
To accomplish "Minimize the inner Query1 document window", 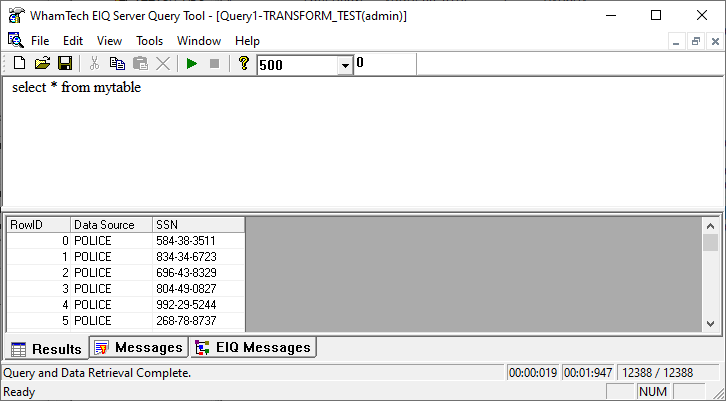I will (676, 42).
